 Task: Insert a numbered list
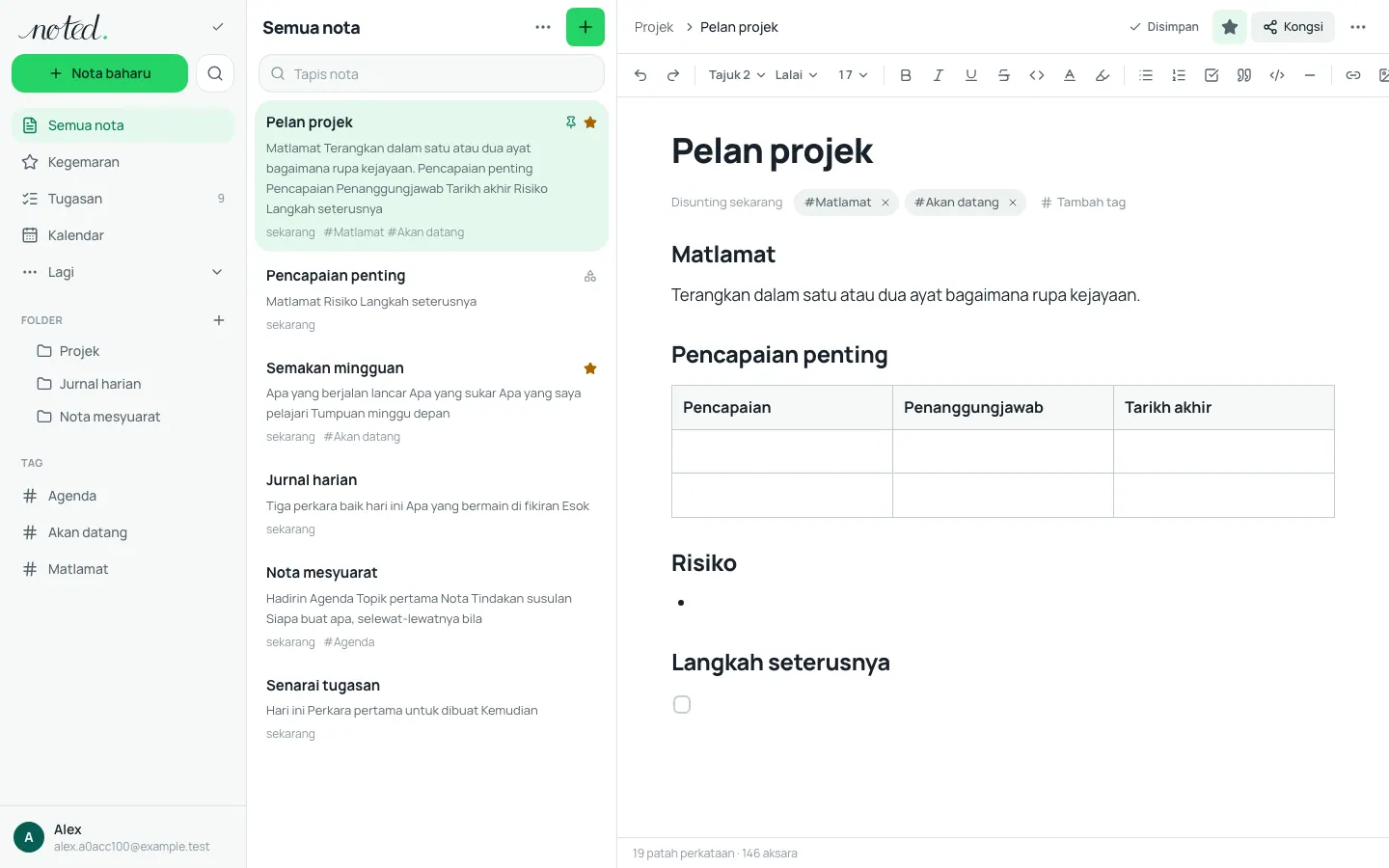pos(1179,75)
